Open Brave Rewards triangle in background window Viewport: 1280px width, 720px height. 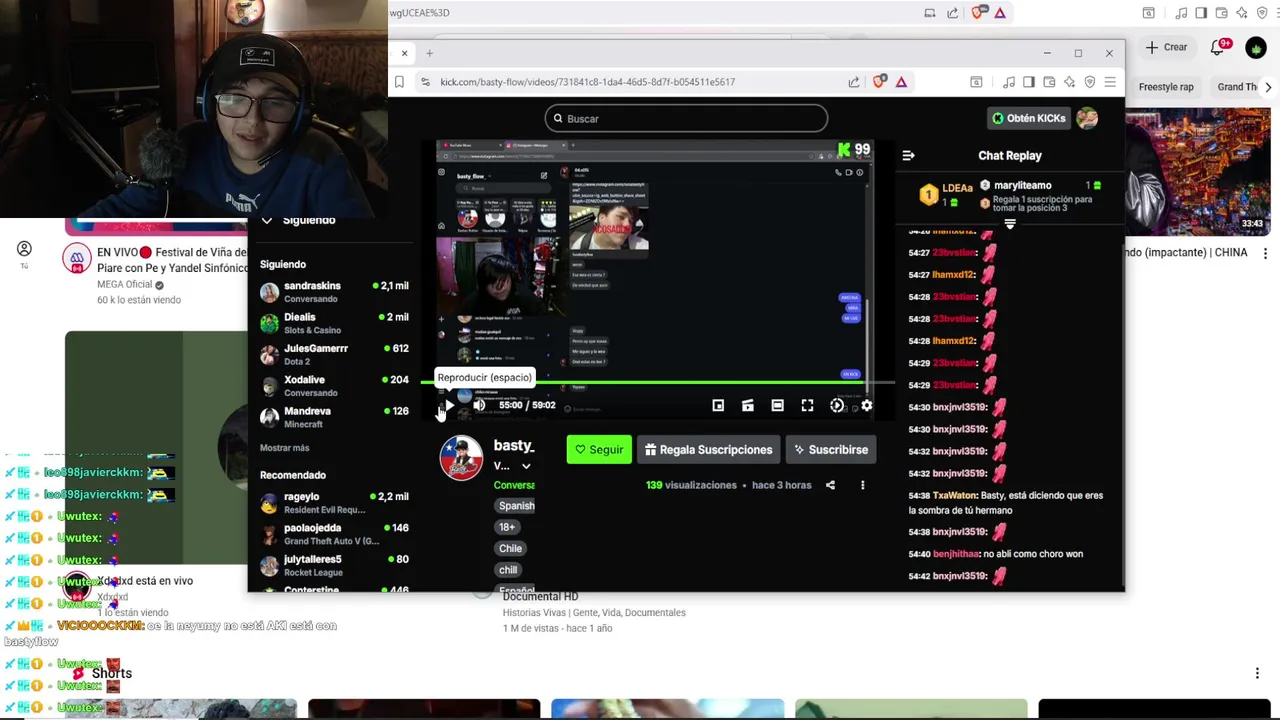(x=1000, y=13)
